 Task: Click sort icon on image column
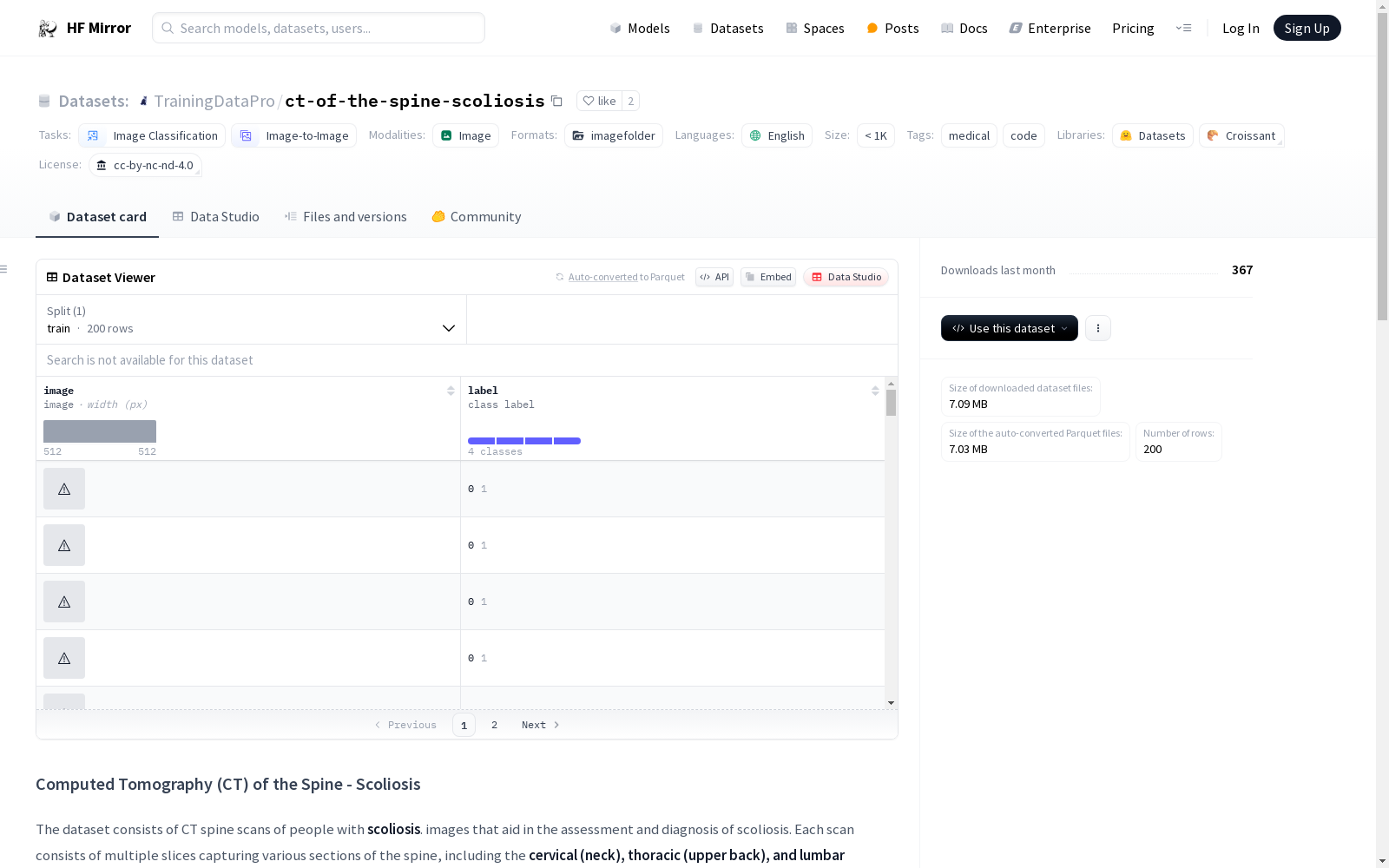click(x=451, y=391)
